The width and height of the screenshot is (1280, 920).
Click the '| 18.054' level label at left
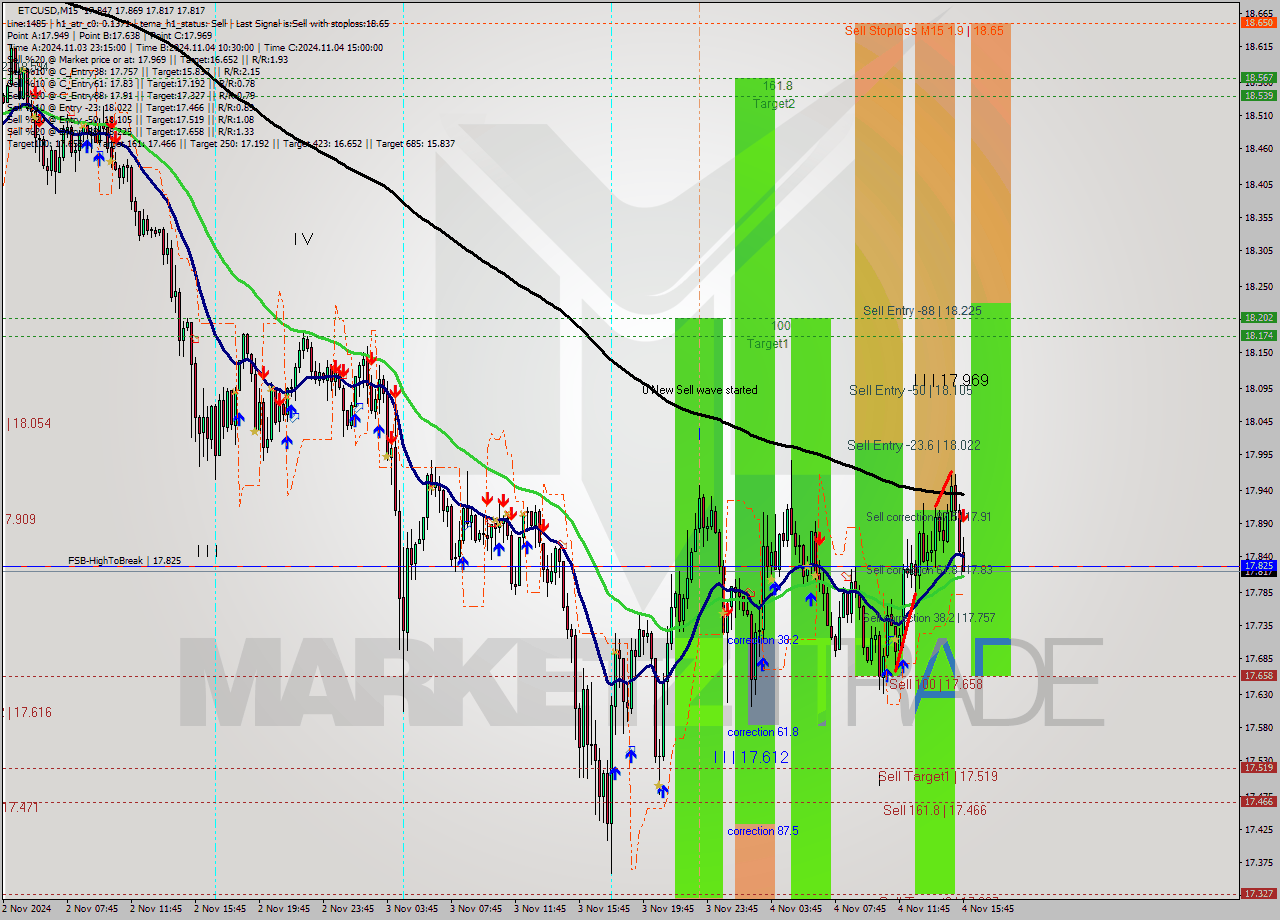click(x=28, y=424)
